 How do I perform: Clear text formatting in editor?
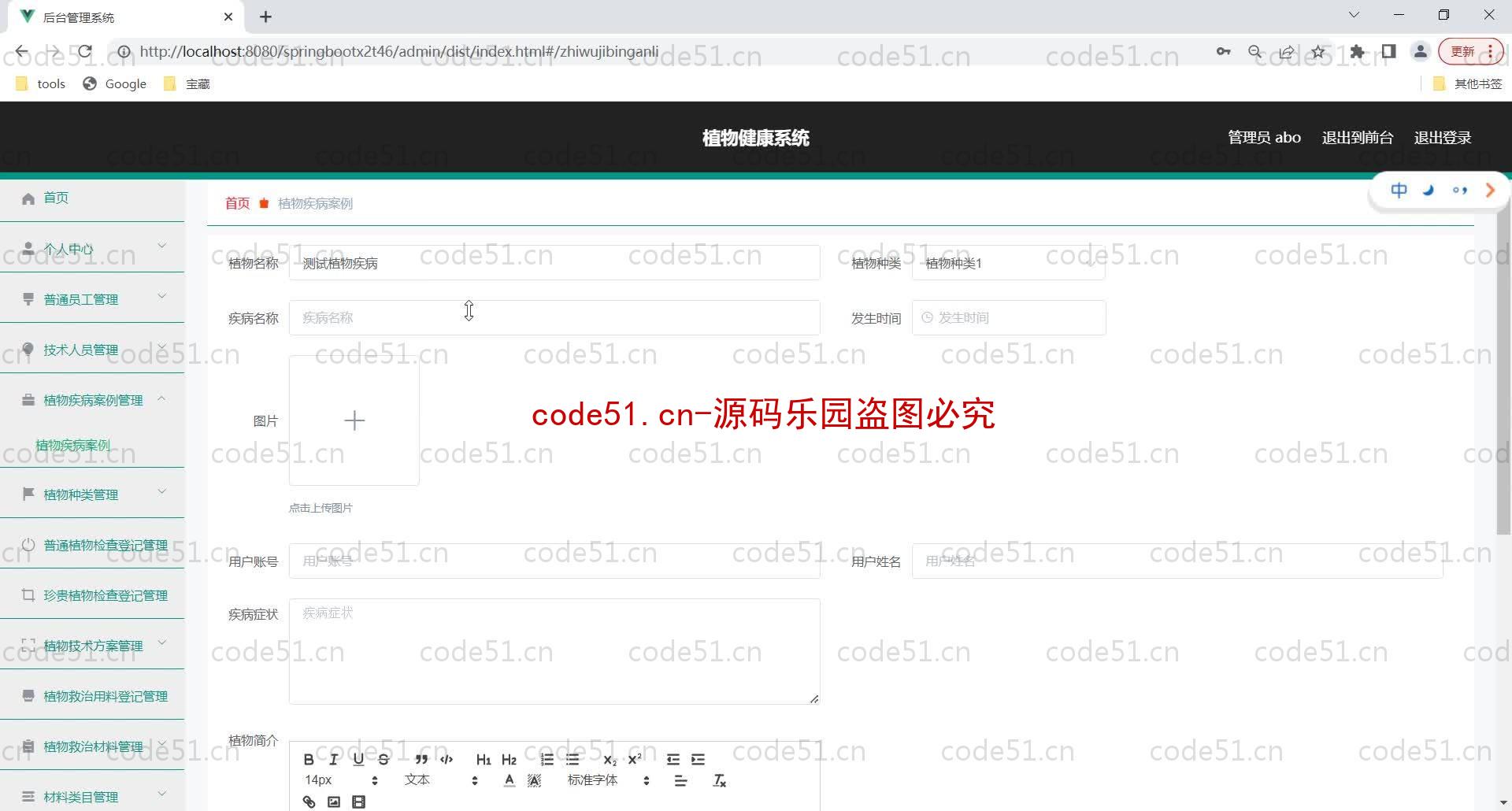click(719, 780)
